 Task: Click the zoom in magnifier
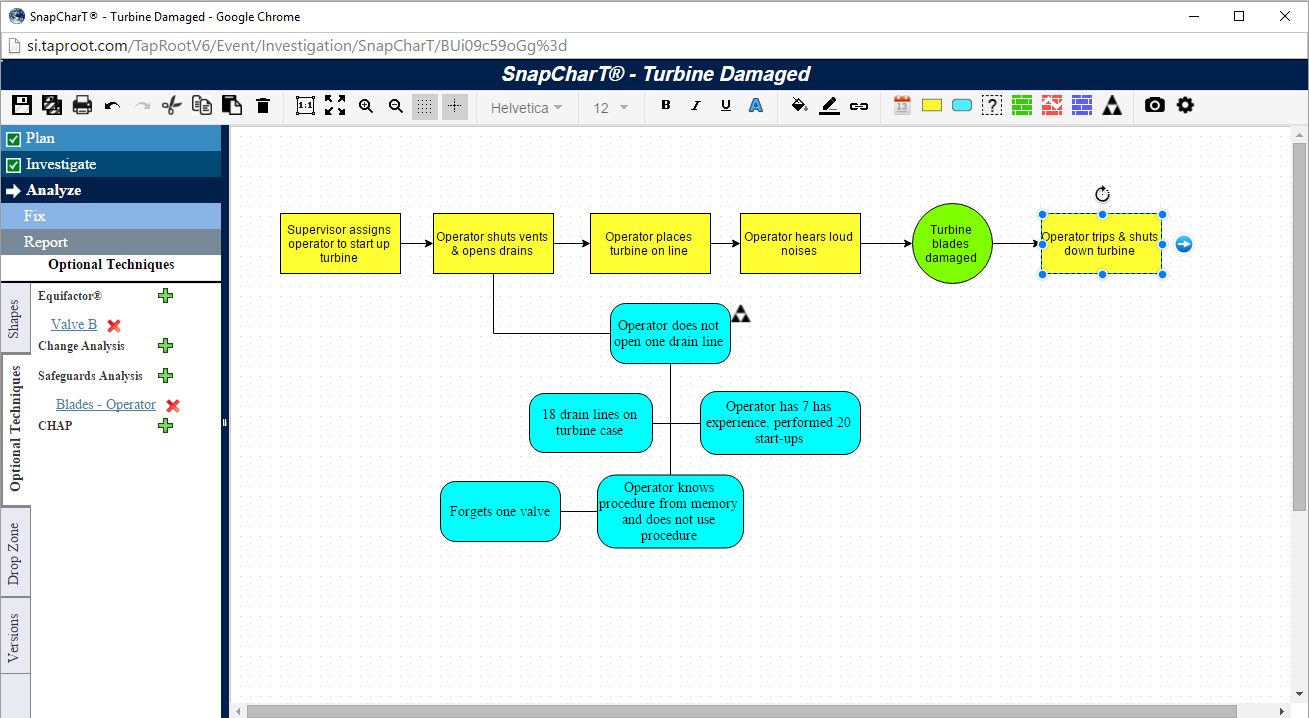(366, 106)
